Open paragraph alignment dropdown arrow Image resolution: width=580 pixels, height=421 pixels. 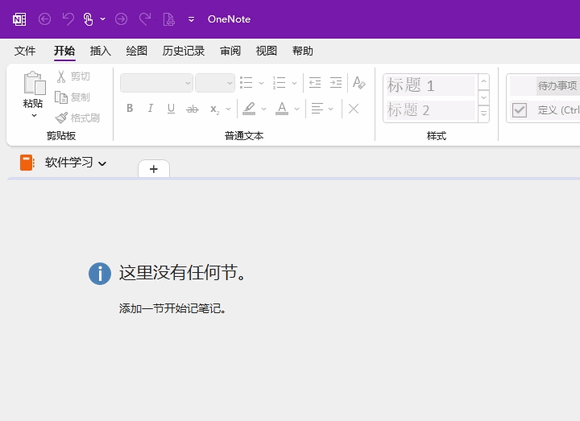coord(331,109)
